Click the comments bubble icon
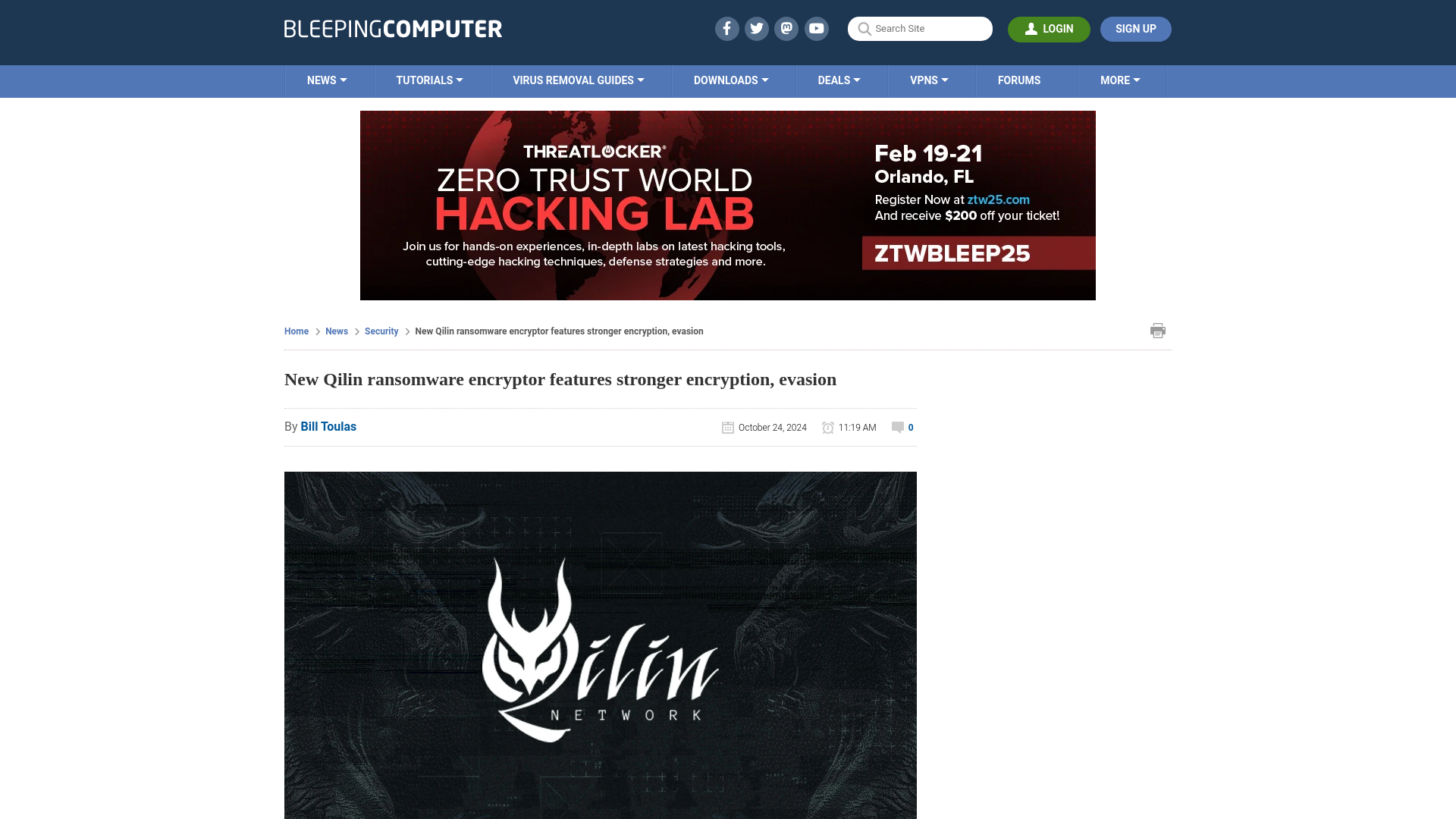Image resolution: width=1456 pixels, height=819 pixels. coord(898,426)
